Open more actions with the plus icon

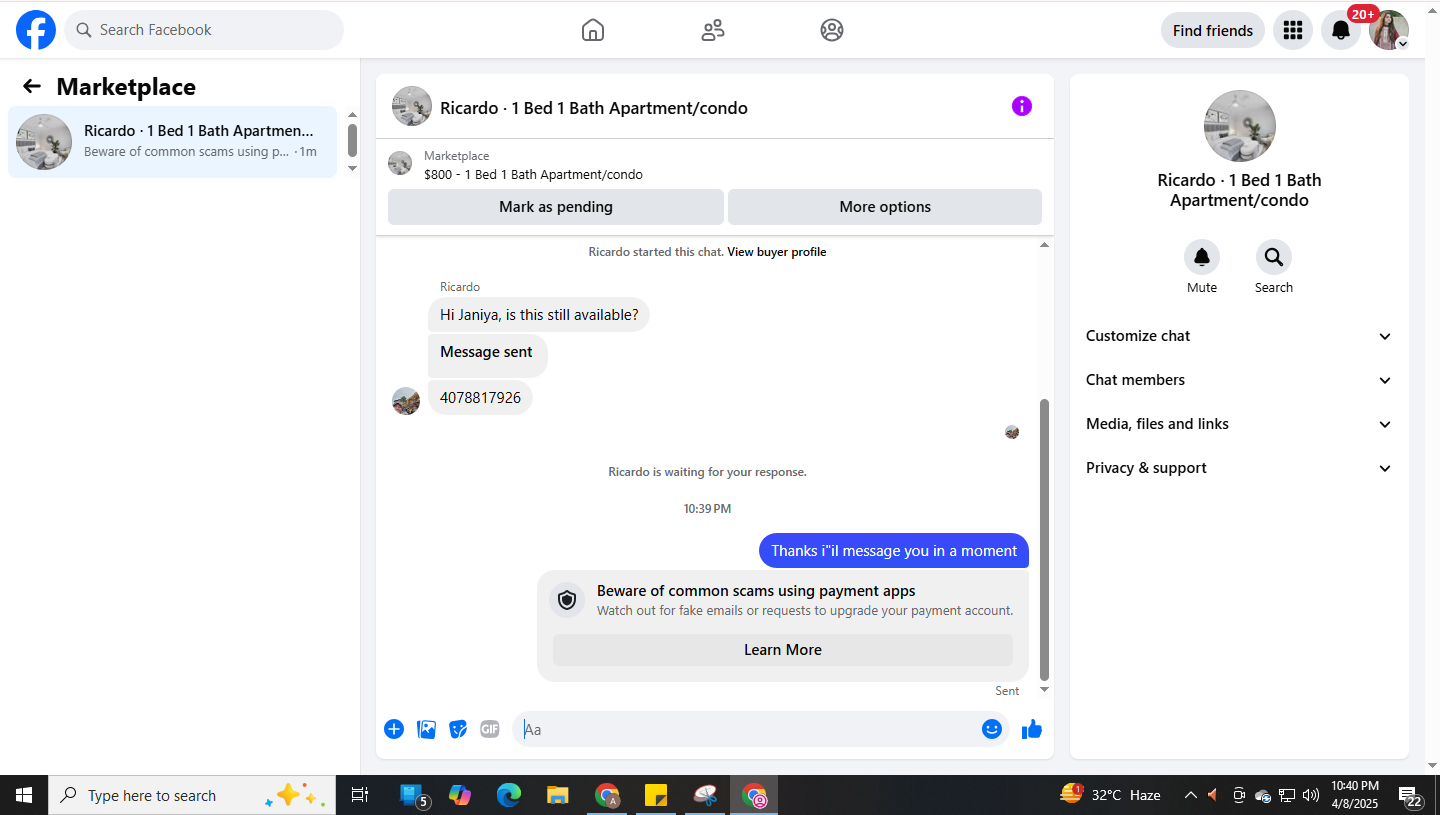394,729
